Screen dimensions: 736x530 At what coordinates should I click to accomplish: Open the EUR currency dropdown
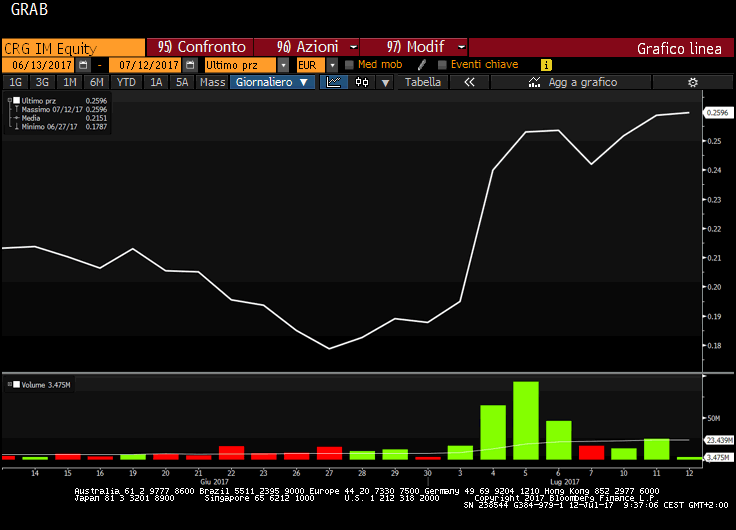pos(311,65)
